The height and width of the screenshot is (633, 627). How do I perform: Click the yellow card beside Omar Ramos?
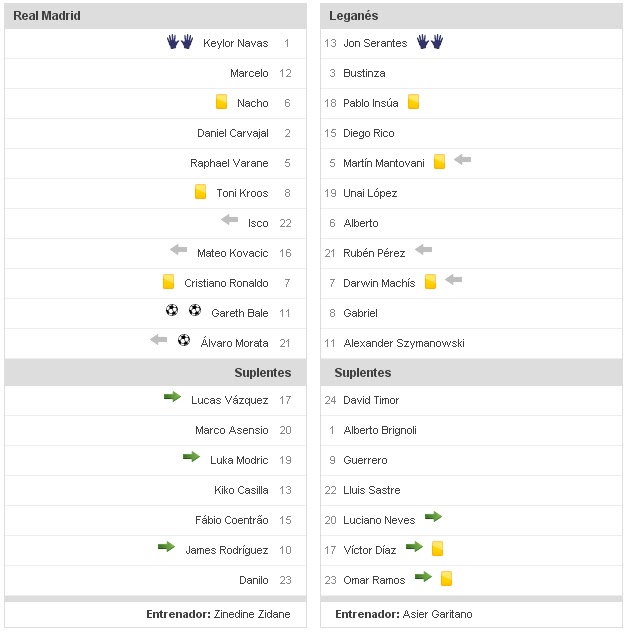[446, 578]
